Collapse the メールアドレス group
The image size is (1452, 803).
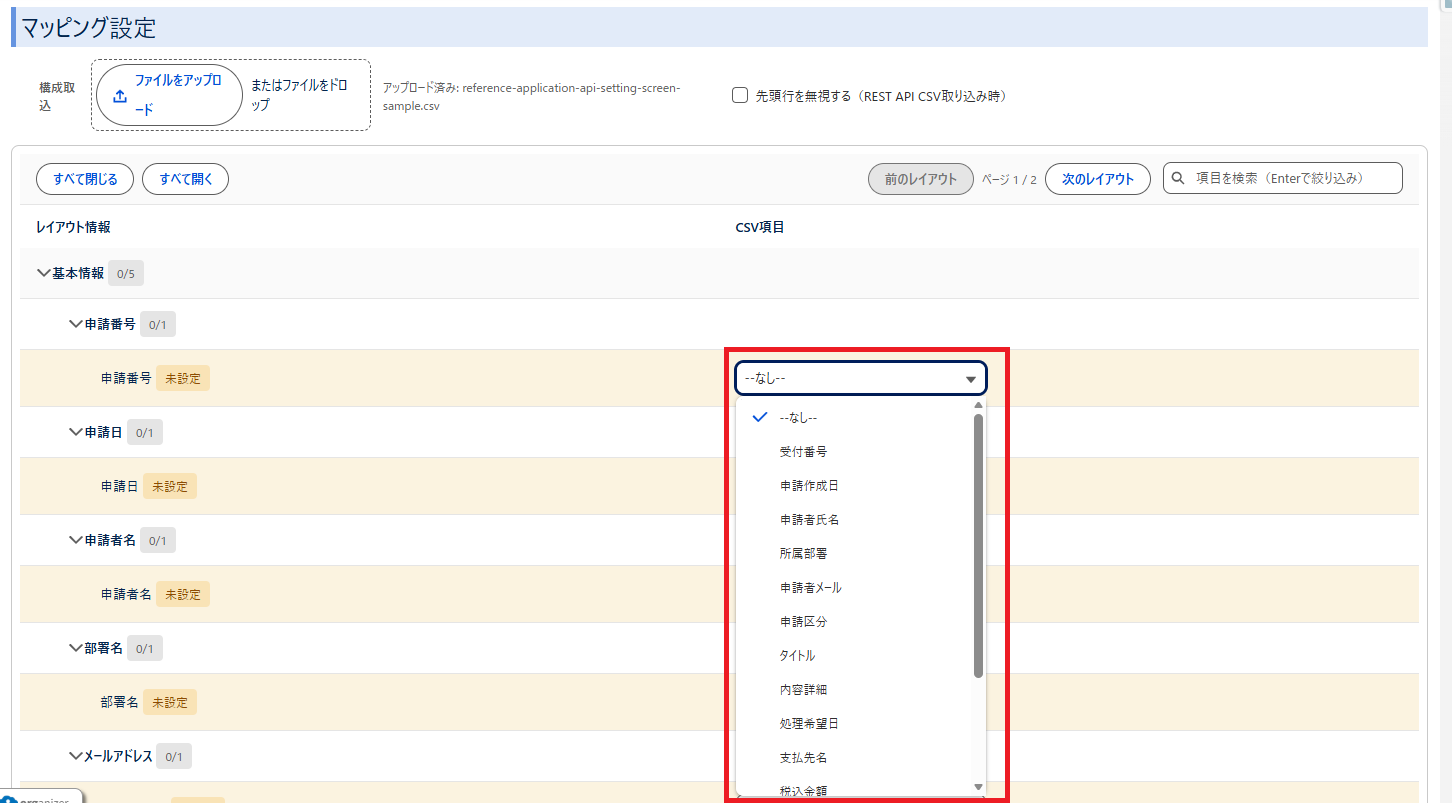[76, 756]
